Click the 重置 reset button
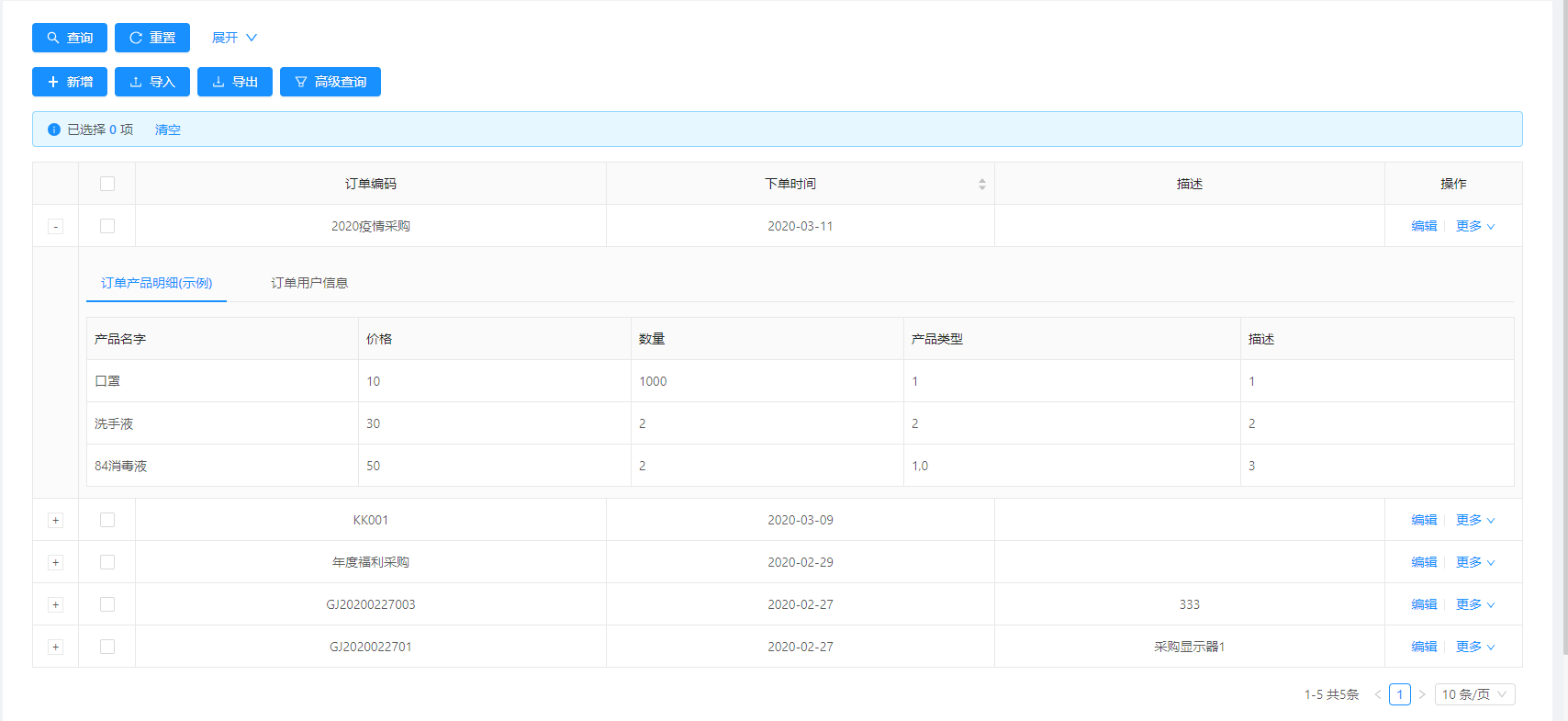Viewport: 1568px width, 721px height. point(152,38)
